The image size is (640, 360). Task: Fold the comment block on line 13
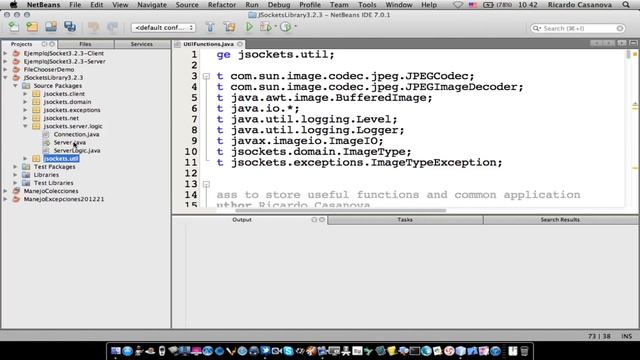(x=207, y=184)
